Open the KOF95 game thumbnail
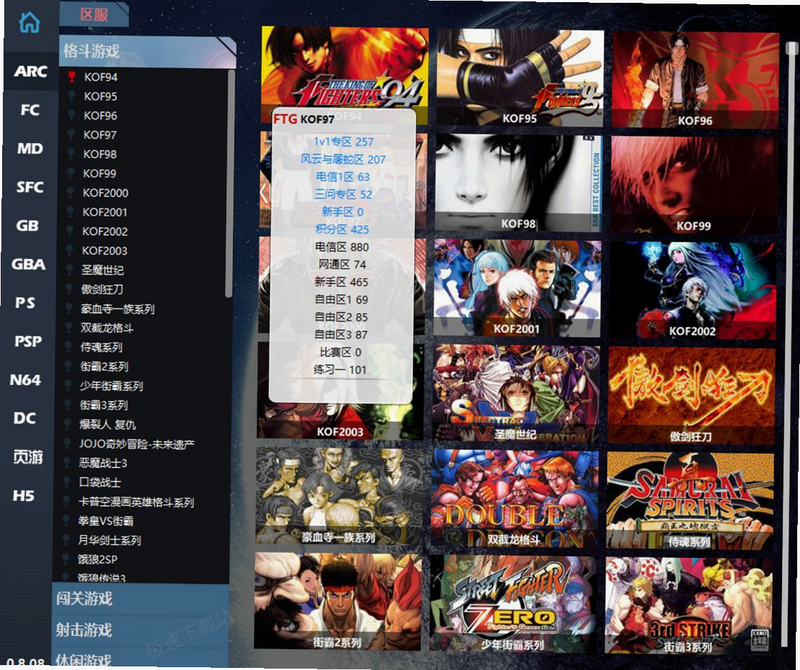The height and width of the screenshot is (670, 800). tap(519, 78)
